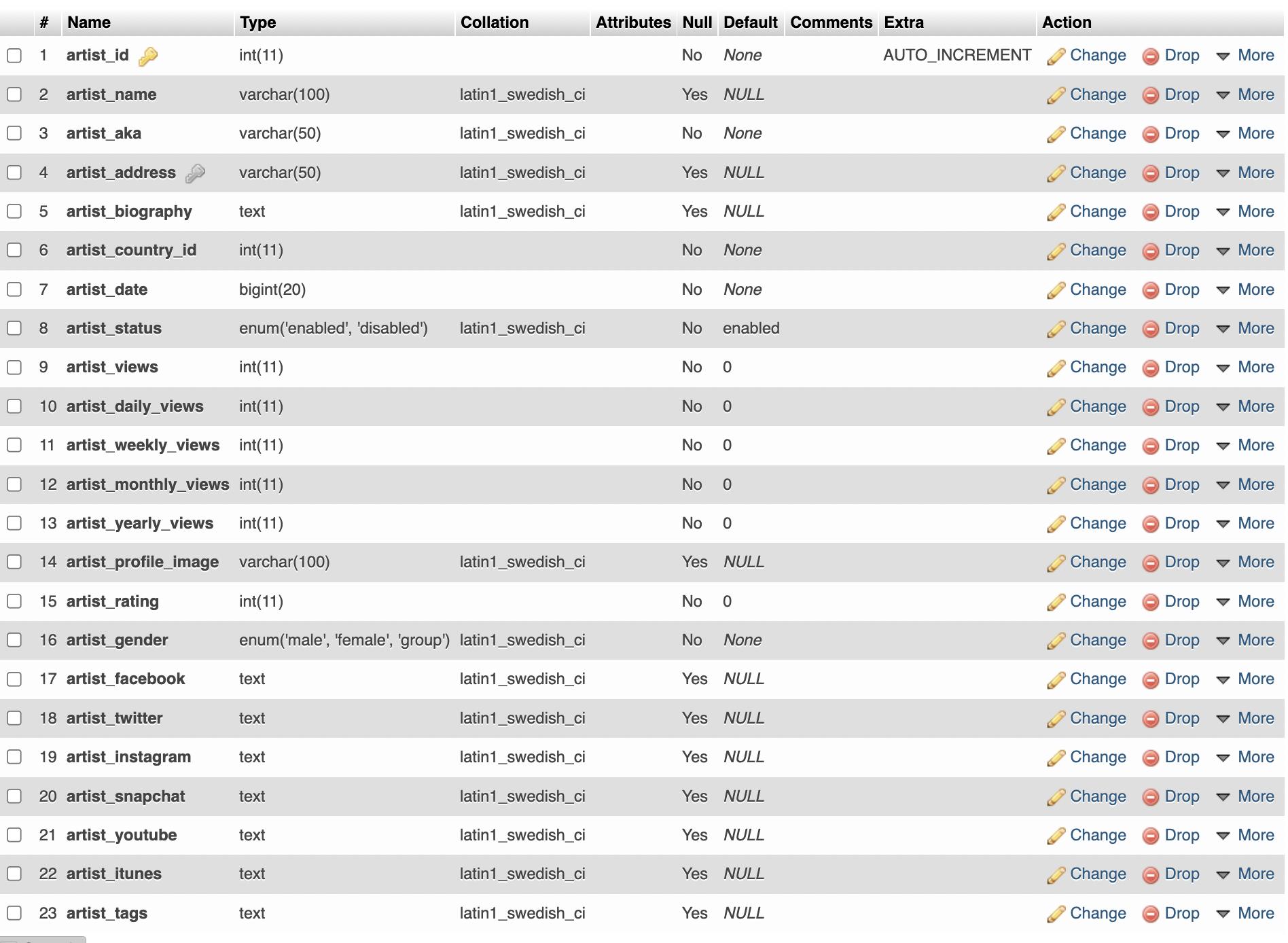Screen dimensions: 1288x943
Task: Click pencil icon in artist_youtube row
Action: (1056, 836)
